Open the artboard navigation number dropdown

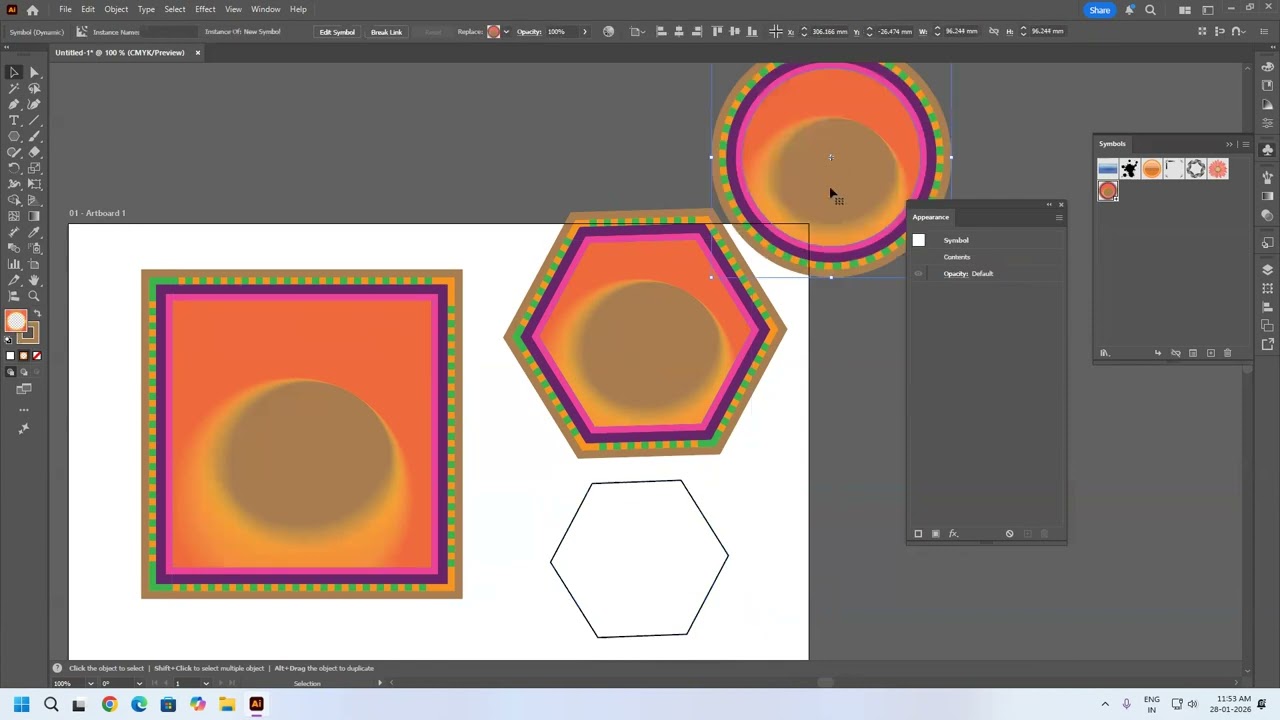point(206,684)
